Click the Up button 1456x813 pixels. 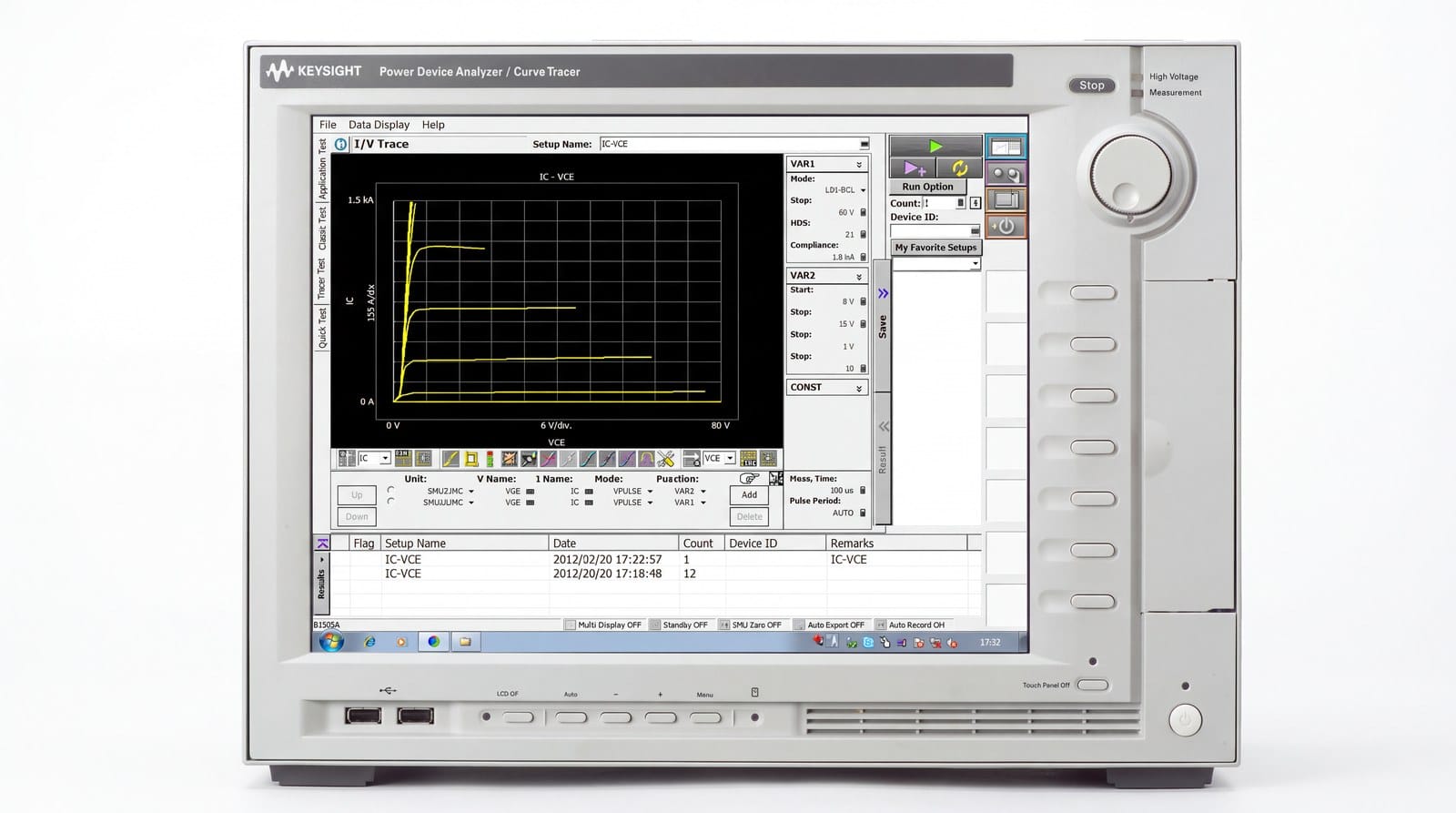pos(357,495)
